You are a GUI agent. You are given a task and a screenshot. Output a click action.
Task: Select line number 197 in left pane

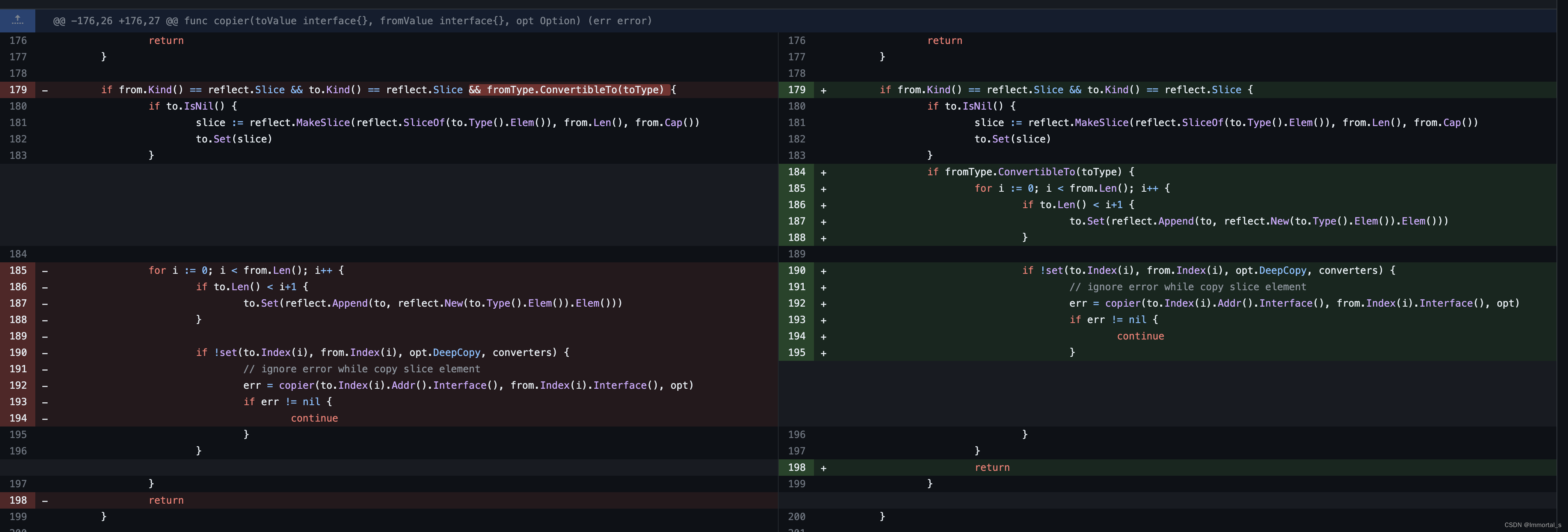tap(18, 483)
